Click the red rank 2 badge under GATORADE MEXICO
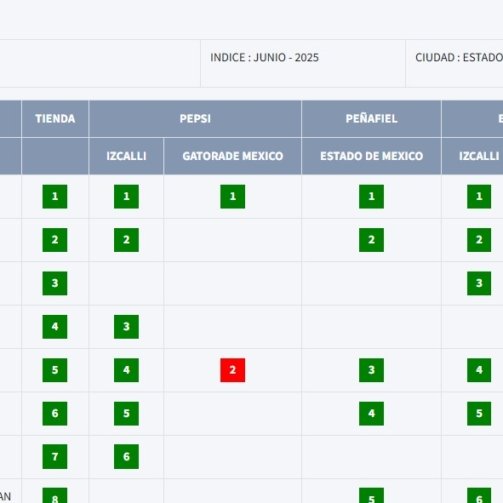The image size is (503, 503). coord(233,370)
